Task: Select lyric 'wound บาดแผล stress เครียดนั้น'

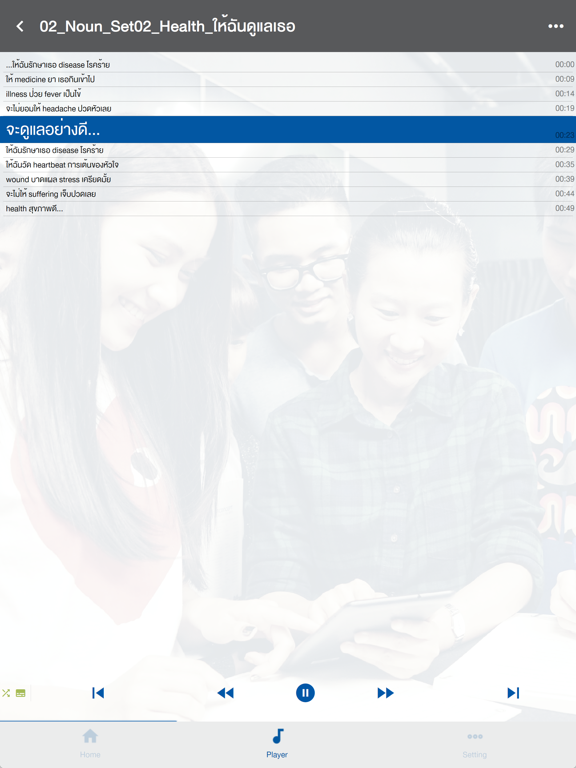Action: [x=288, y=180]
